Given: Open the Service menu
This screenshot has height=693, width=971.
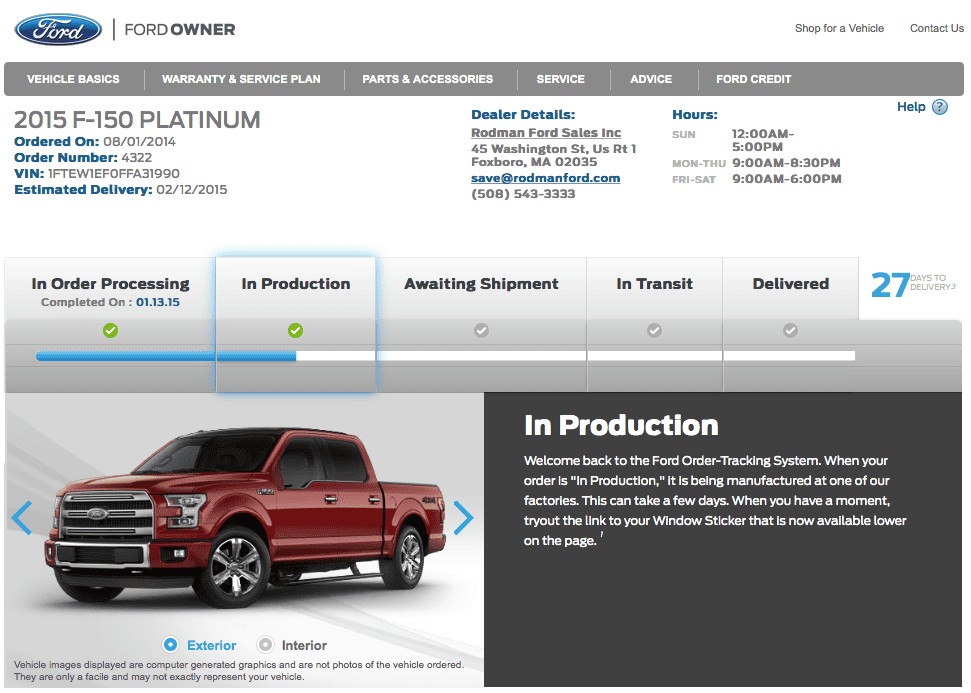Looking at the screenshot, I should click(x=560, y=79).
